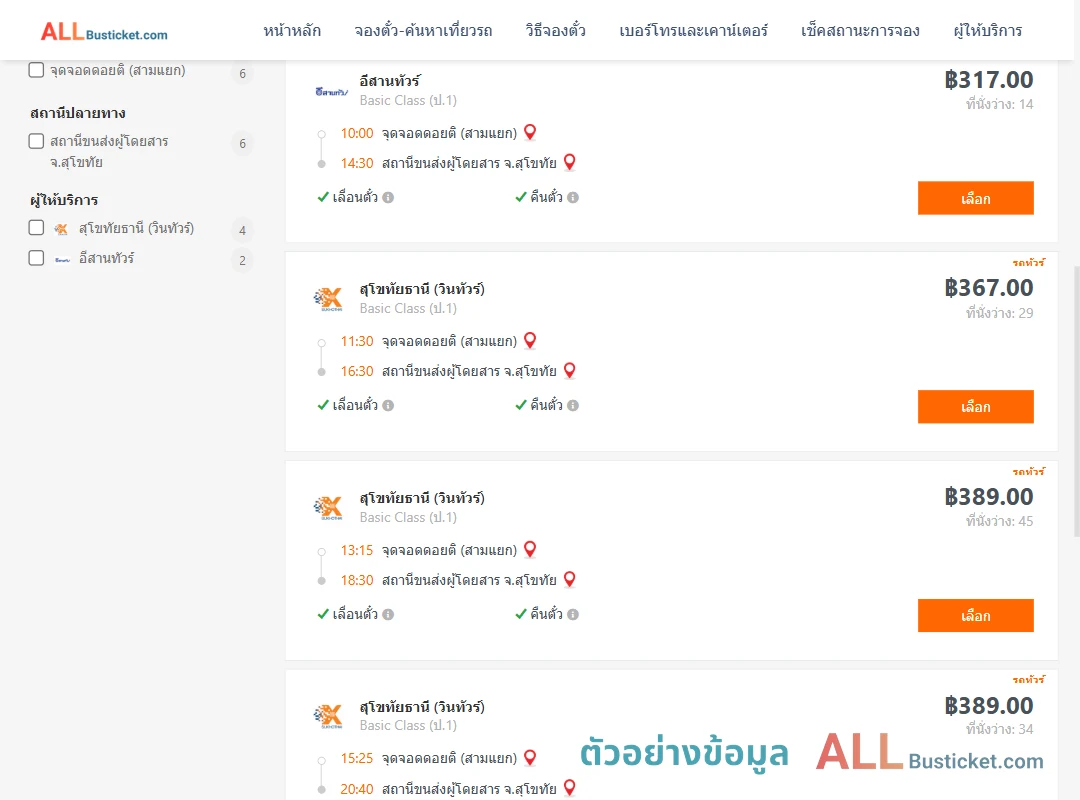The image size is (1080, 800).
Task: Open the เช็คสถานะการจอง menu item
Action: [x=860, y=31]
